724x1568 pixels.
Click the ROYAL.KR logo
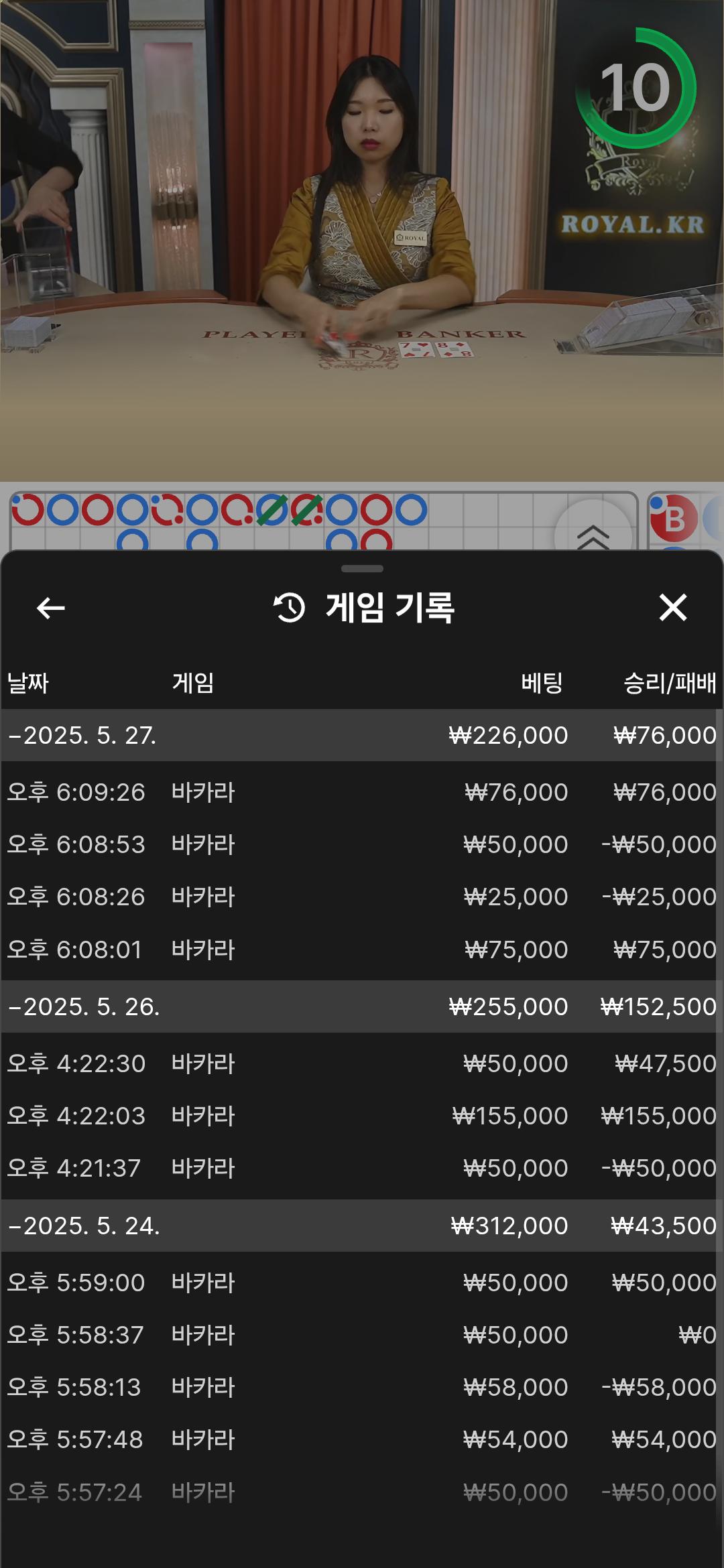point(633,224)
